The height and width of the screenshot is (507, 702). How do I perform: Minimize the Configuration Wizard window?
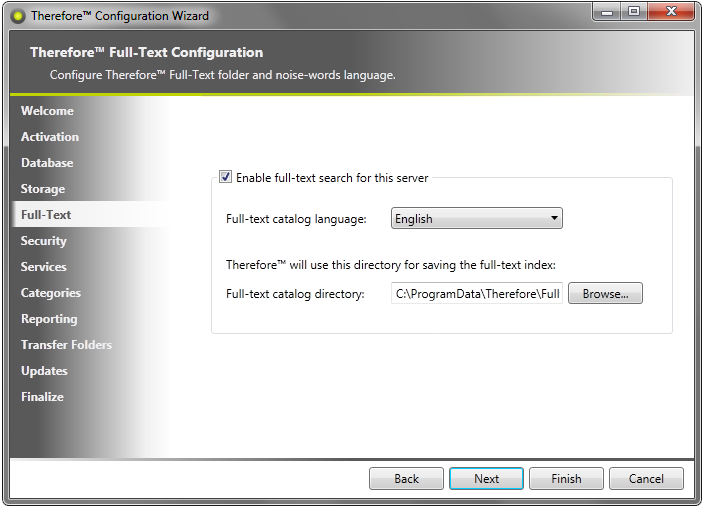point(607,12)
